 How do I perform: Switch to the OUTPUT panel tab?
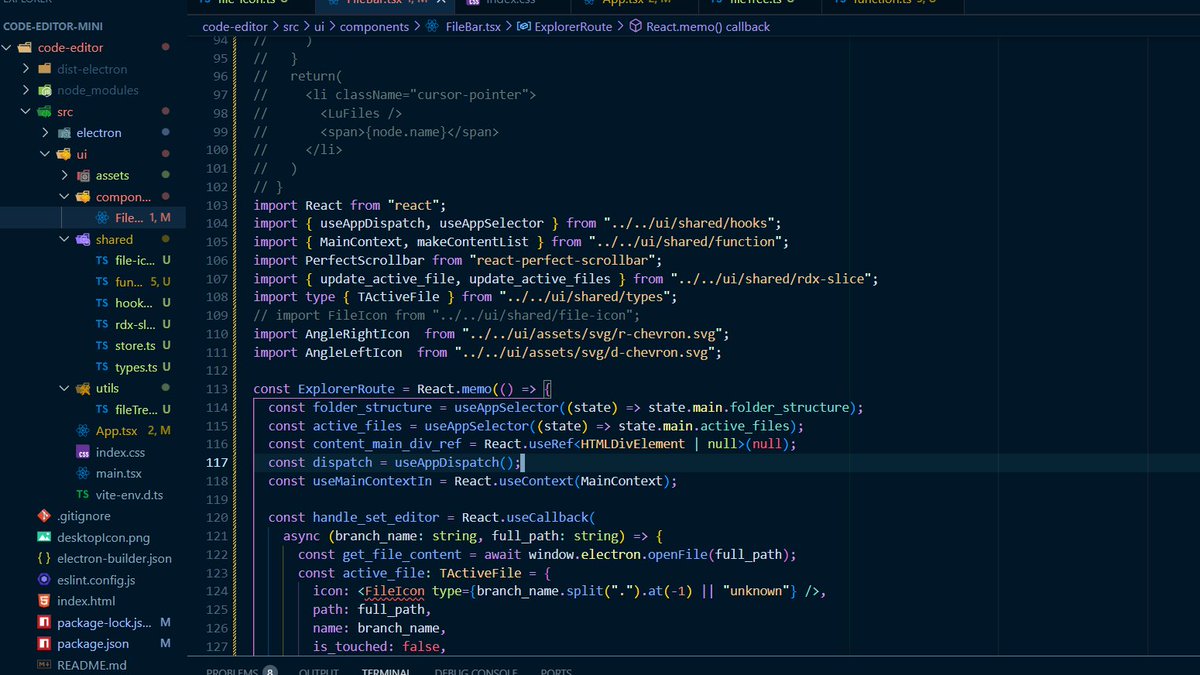(x=319, y=672)
